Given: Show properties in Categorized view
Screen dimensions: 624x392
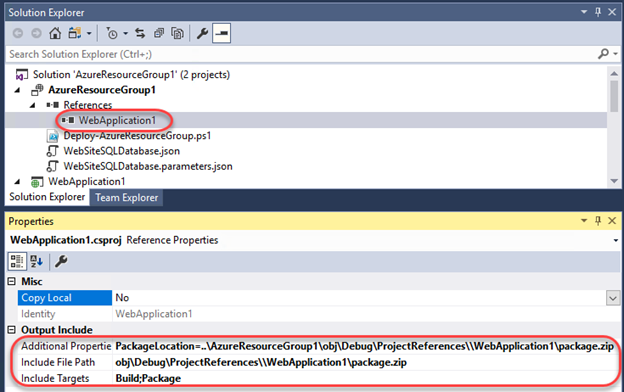Looking at the screenshot, I should (x=17, y=261).
